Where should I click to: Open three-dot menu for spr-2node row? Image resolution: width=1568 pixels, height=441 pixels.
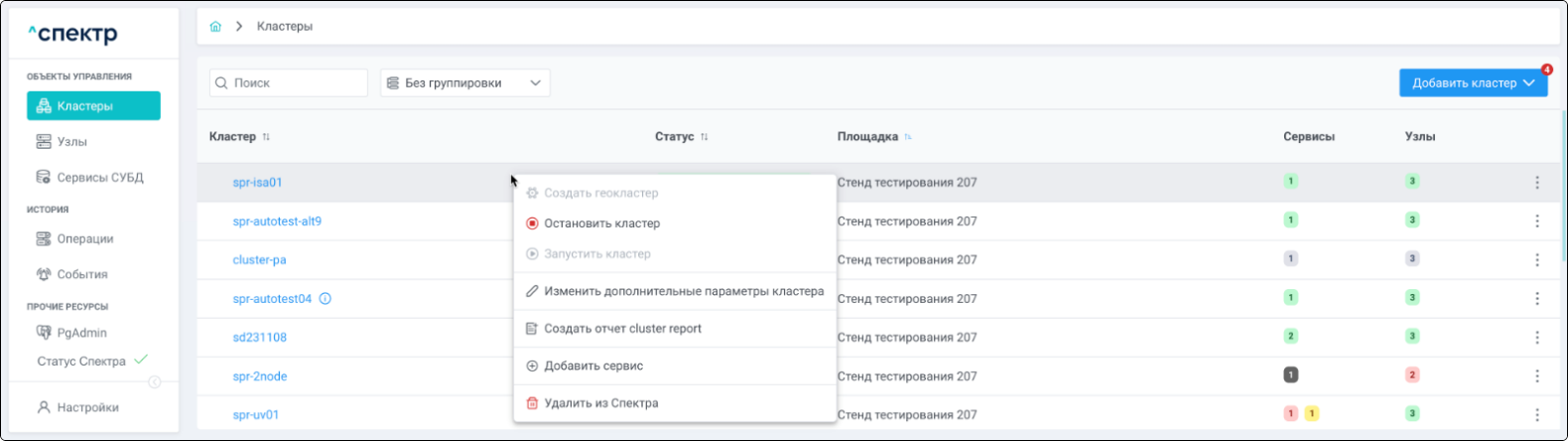click(1536, 376)
